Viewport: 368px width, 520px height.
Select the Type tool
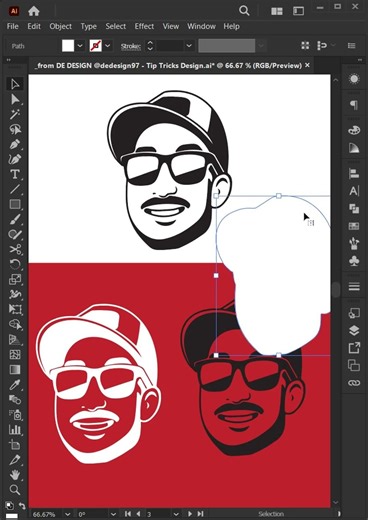coord(15,174)
